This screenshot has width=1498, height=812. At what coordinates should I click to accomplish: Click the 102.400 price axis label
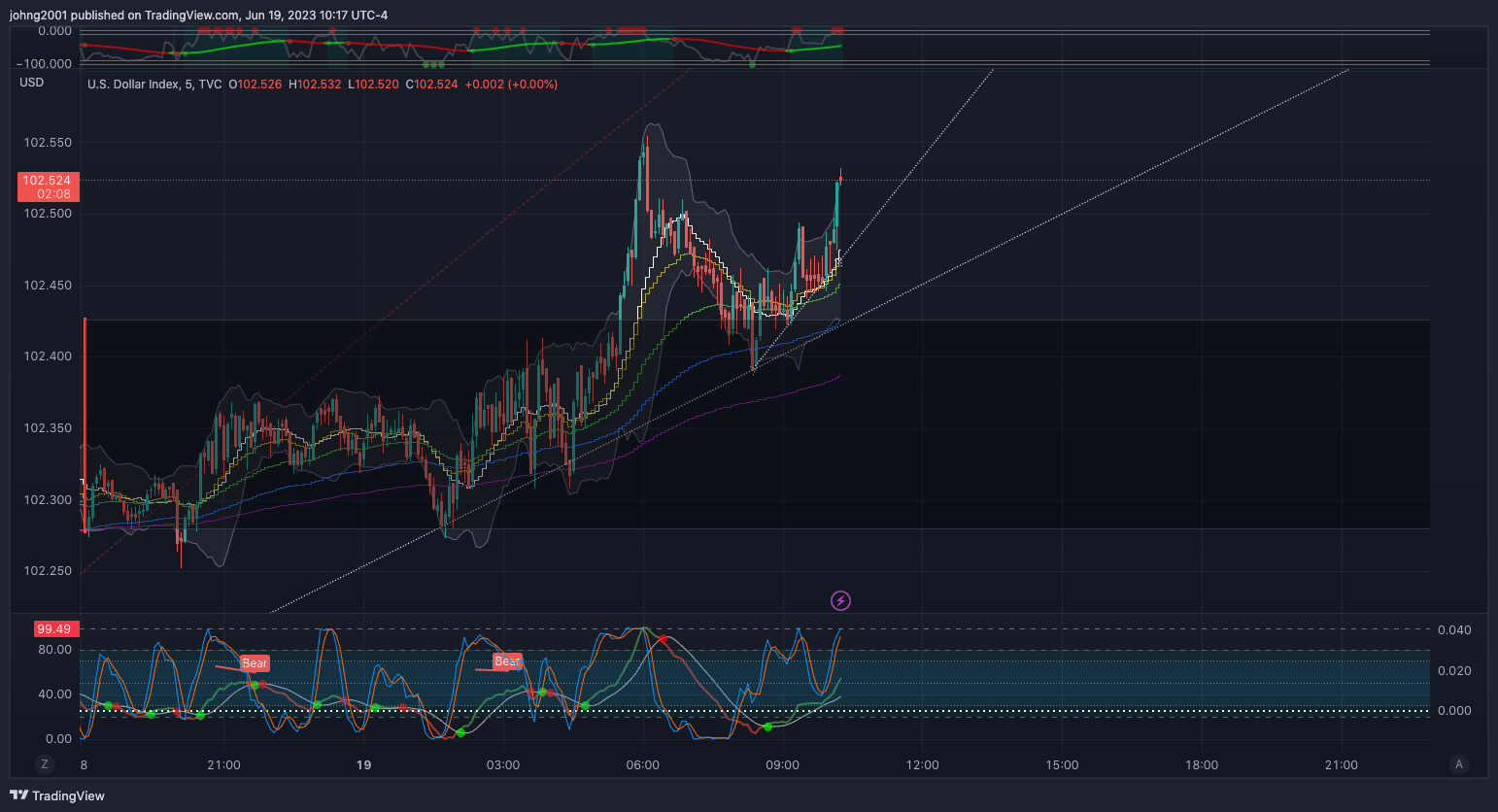point(48,356)
